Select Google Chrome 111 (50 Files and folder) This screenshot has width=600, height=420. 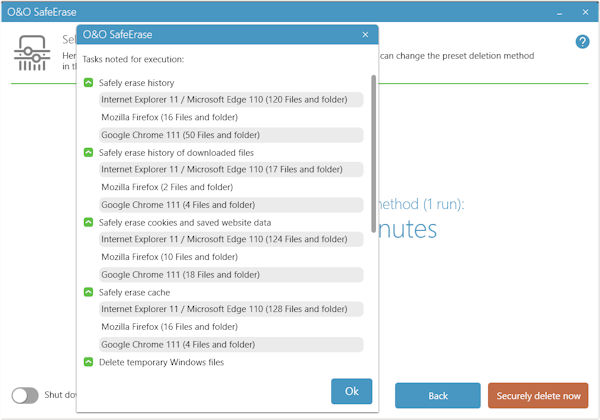(231, 135)
